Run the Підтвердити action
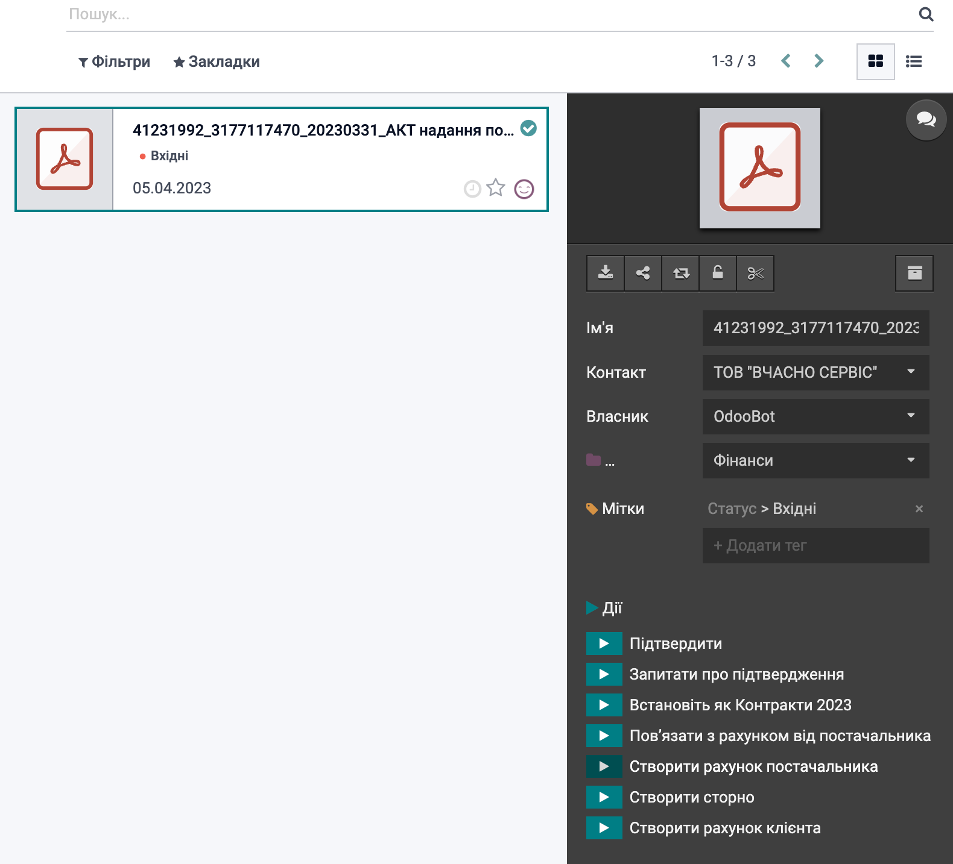 click(605, 644)
